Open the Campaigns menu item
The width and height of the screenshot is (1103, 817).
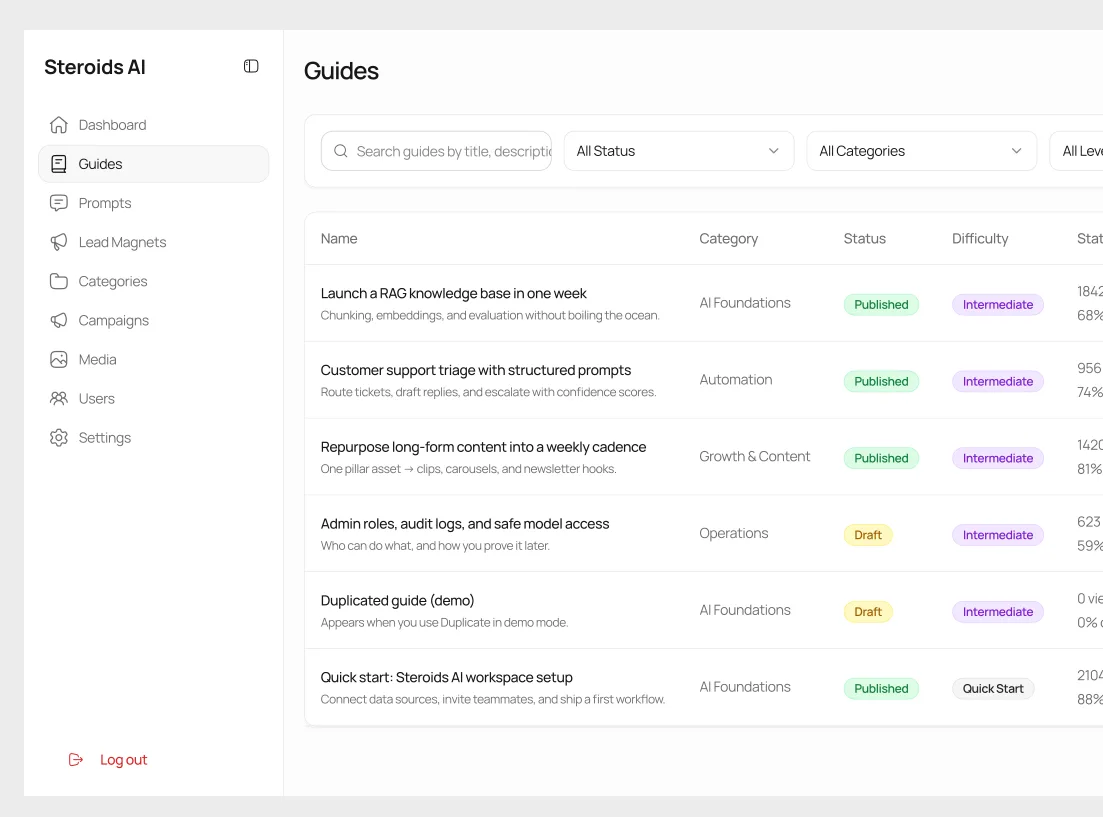(114, 320)
